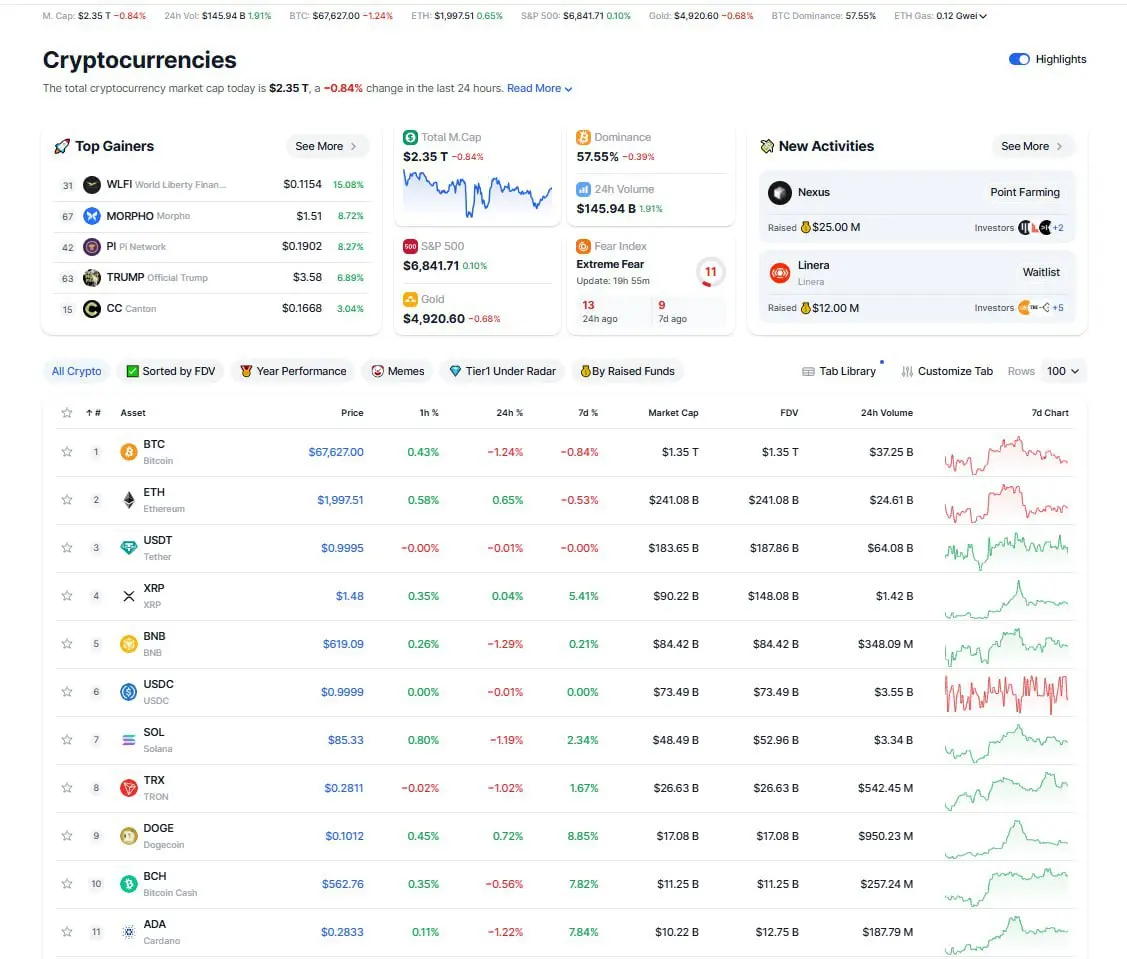
Task: Star the XRP row
Action: pos(67,596)
